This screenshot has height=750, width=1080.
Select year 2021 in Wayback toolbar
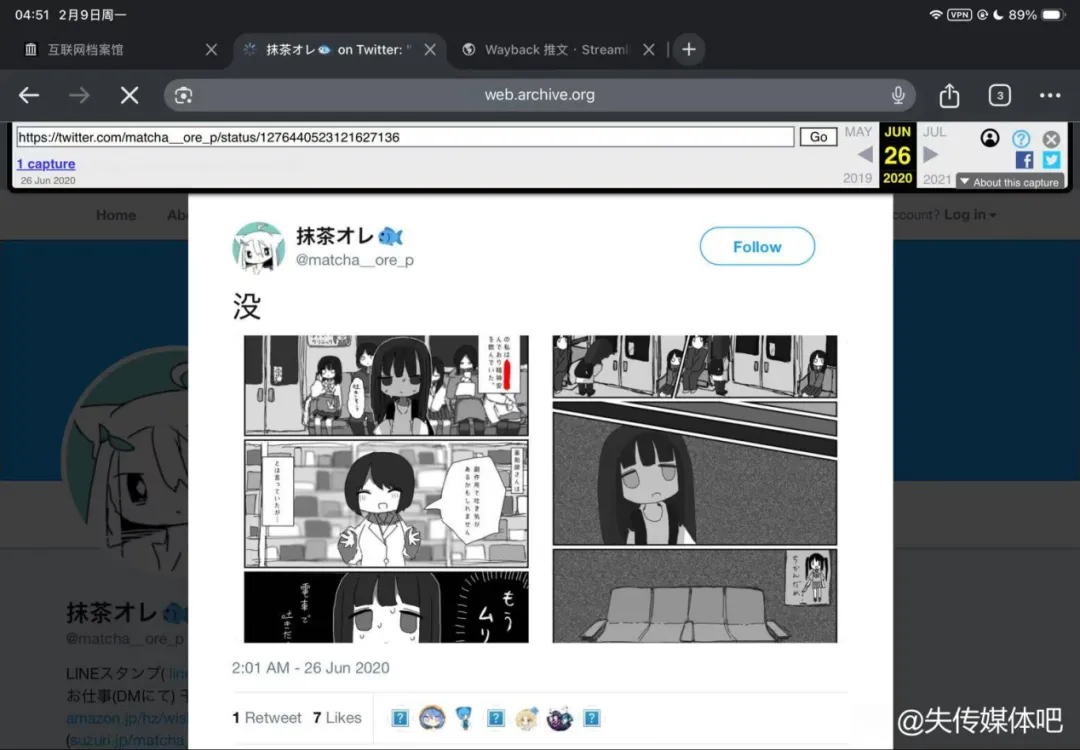click(x=937, y=179)
